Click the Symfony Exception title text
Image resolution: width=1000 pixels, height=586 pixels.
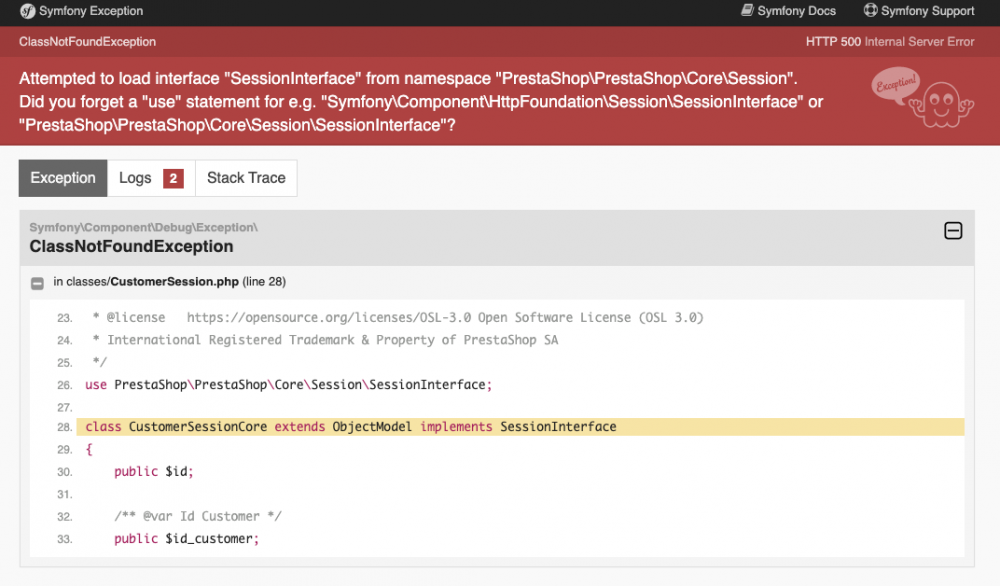(90, 12)
